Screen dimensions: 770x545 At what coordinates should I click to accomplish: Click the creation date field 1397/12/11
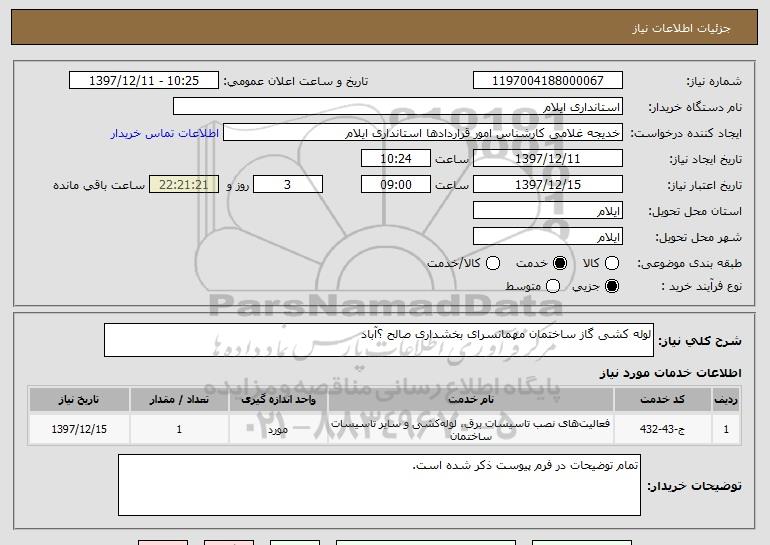coord(548,159)
